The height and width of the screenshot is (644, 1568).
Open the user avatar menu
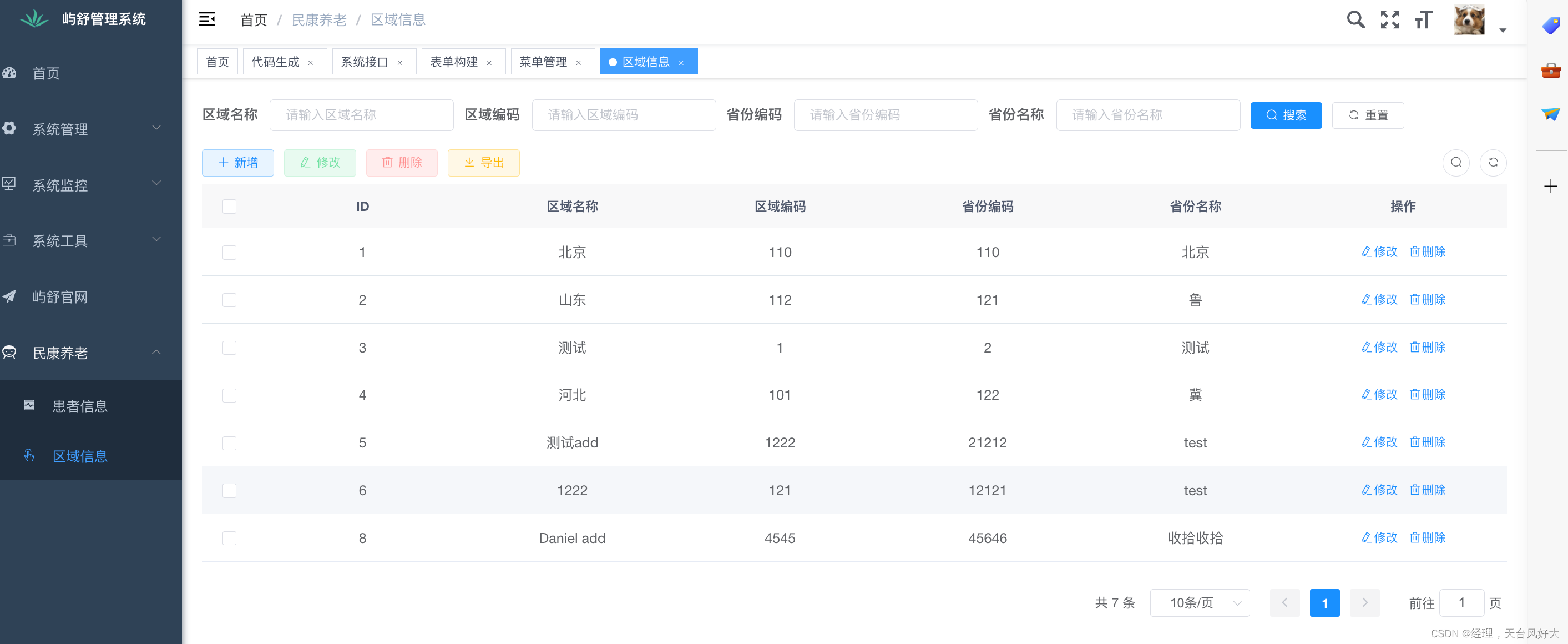tap(1469, 19)
